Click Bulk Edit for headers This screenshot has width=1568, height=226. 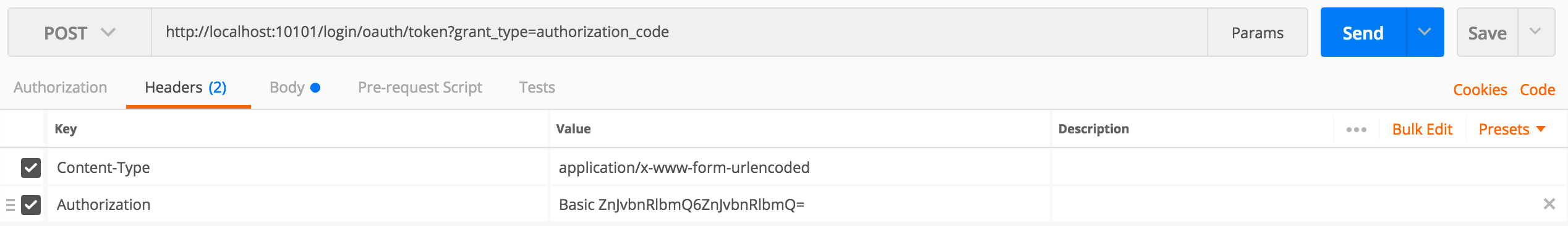[x=1422, y=130]
